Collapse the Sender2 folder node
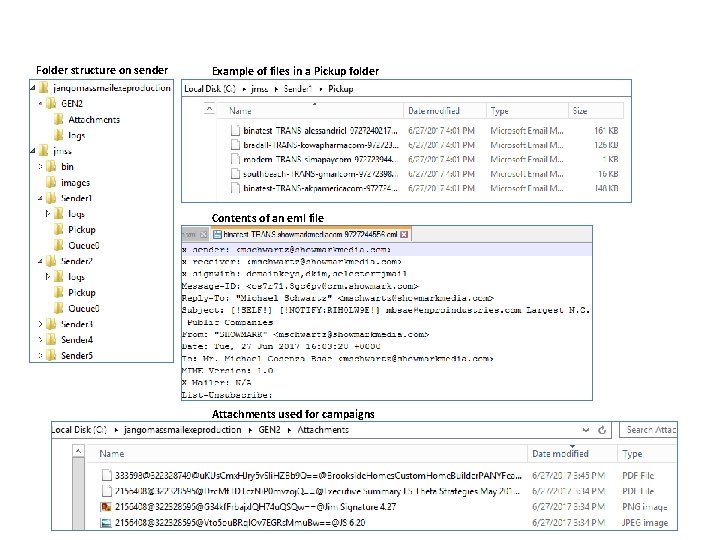 (x=40, y=261)
